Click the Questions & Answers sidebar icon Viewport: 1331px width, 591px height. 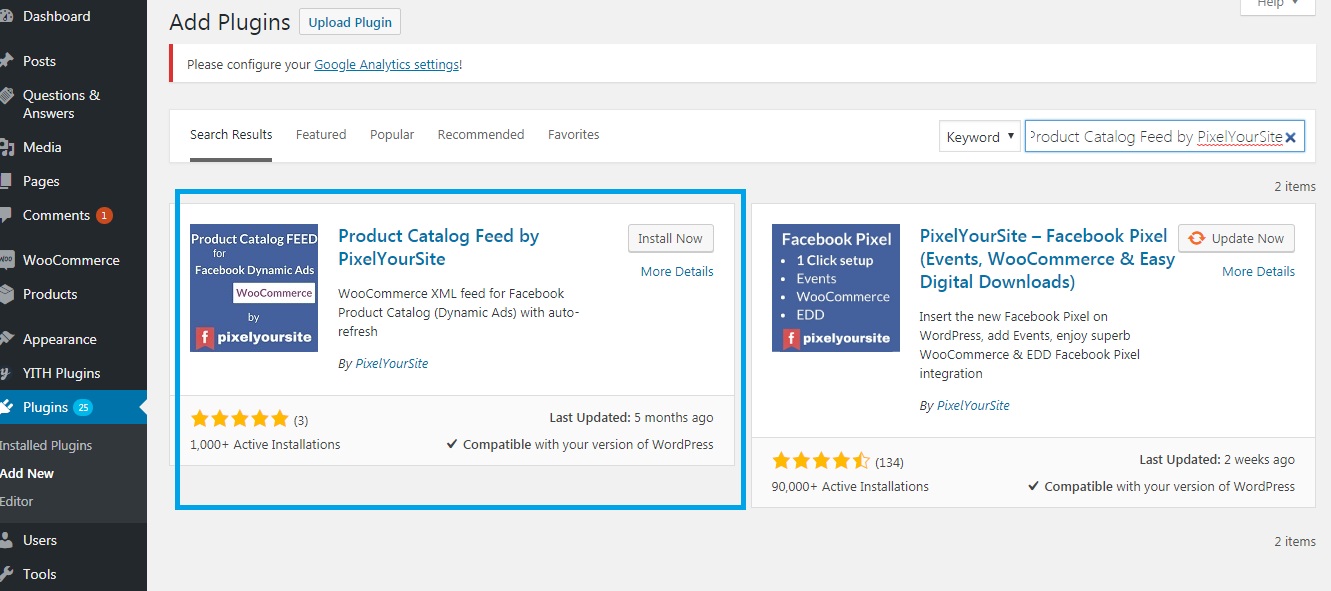[6, 96]
